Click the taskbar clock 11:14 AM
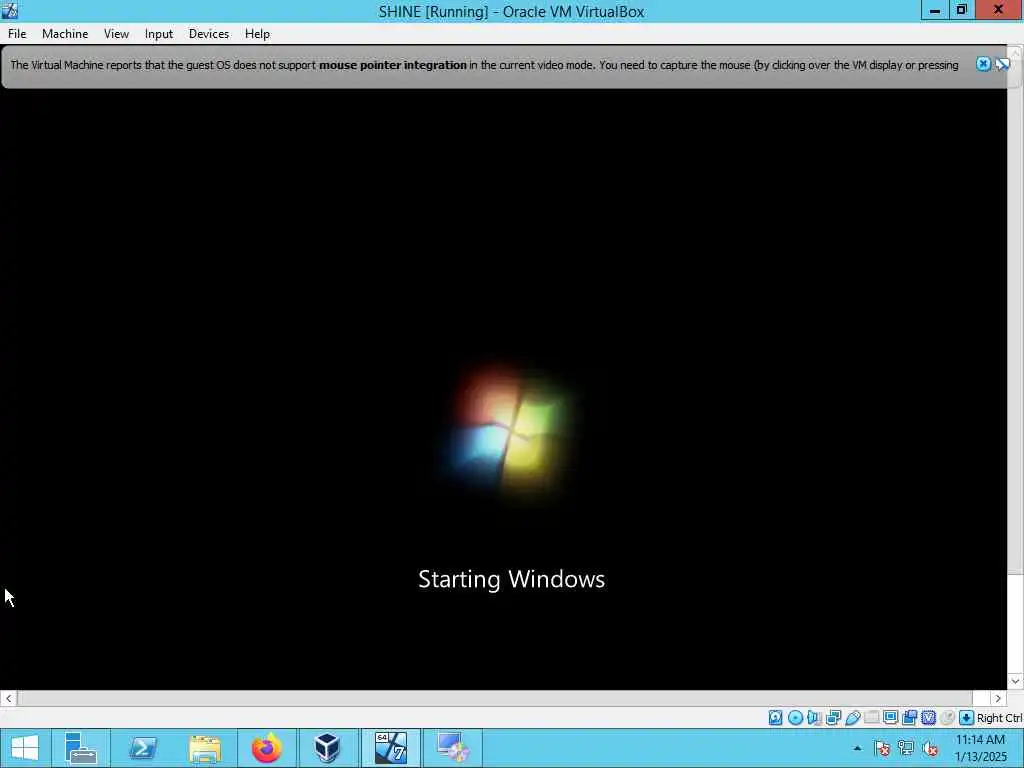 [x=980, y=739]
